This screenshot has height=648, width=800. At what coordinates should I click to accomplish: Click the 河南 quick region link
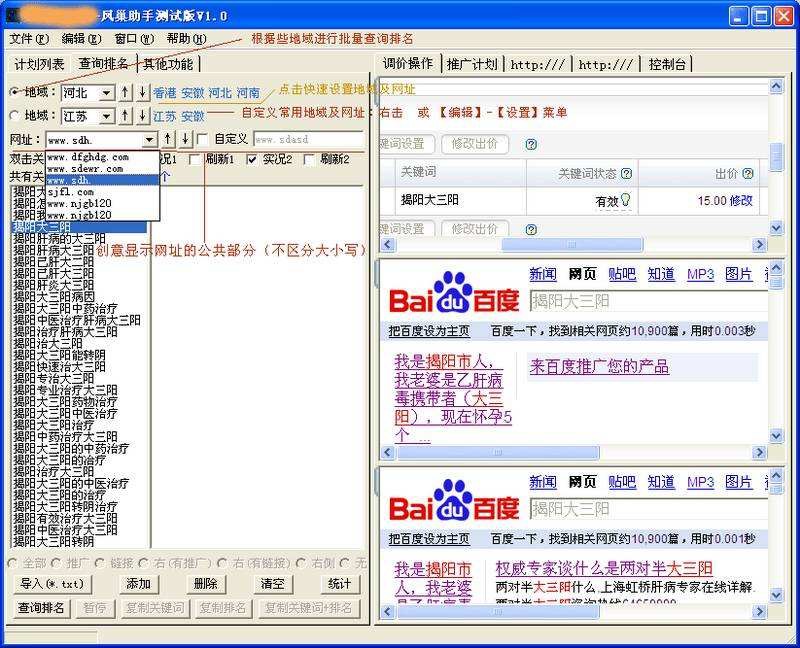pyautogui.click(x=248, y=93)
